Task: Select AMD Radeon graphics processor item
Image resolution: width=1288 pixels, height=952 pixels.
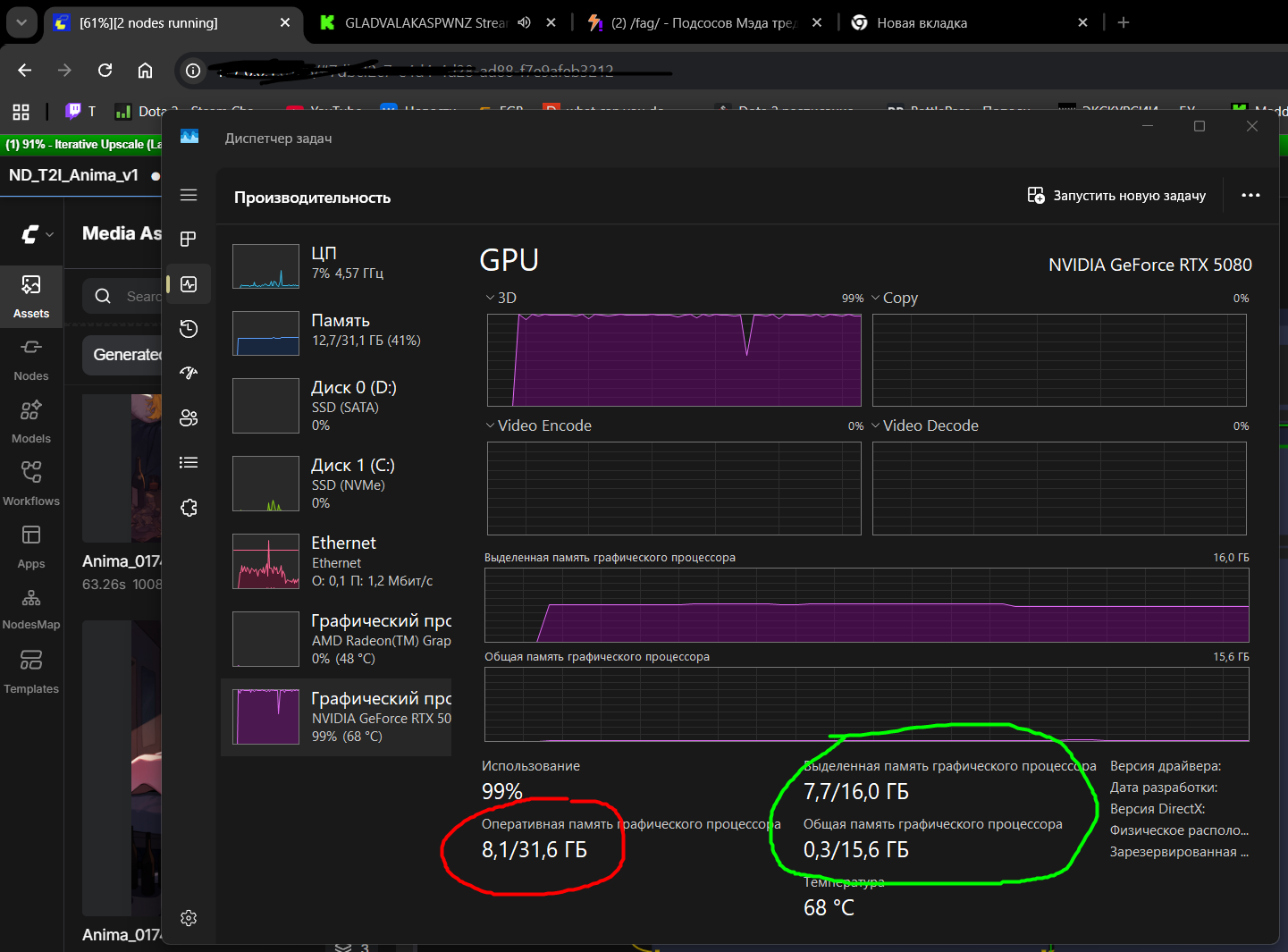Action: (336, 638)
